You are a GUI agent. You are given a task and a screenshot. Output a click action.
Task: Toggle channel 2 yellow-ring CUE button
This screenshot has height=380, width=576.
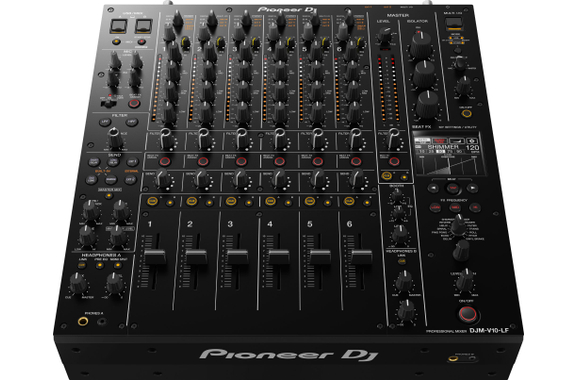[x=191, y=201]
